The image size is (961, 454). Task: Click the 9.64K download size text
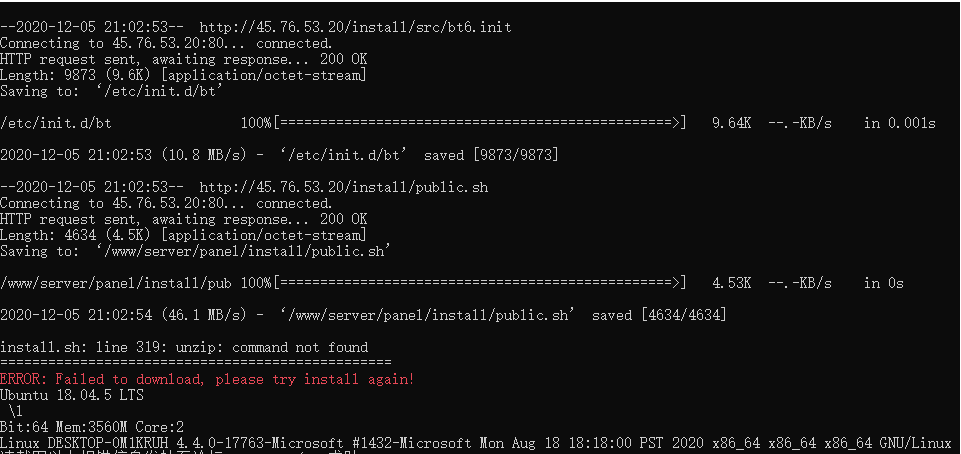pyautogui.click(x=731, y=123)
